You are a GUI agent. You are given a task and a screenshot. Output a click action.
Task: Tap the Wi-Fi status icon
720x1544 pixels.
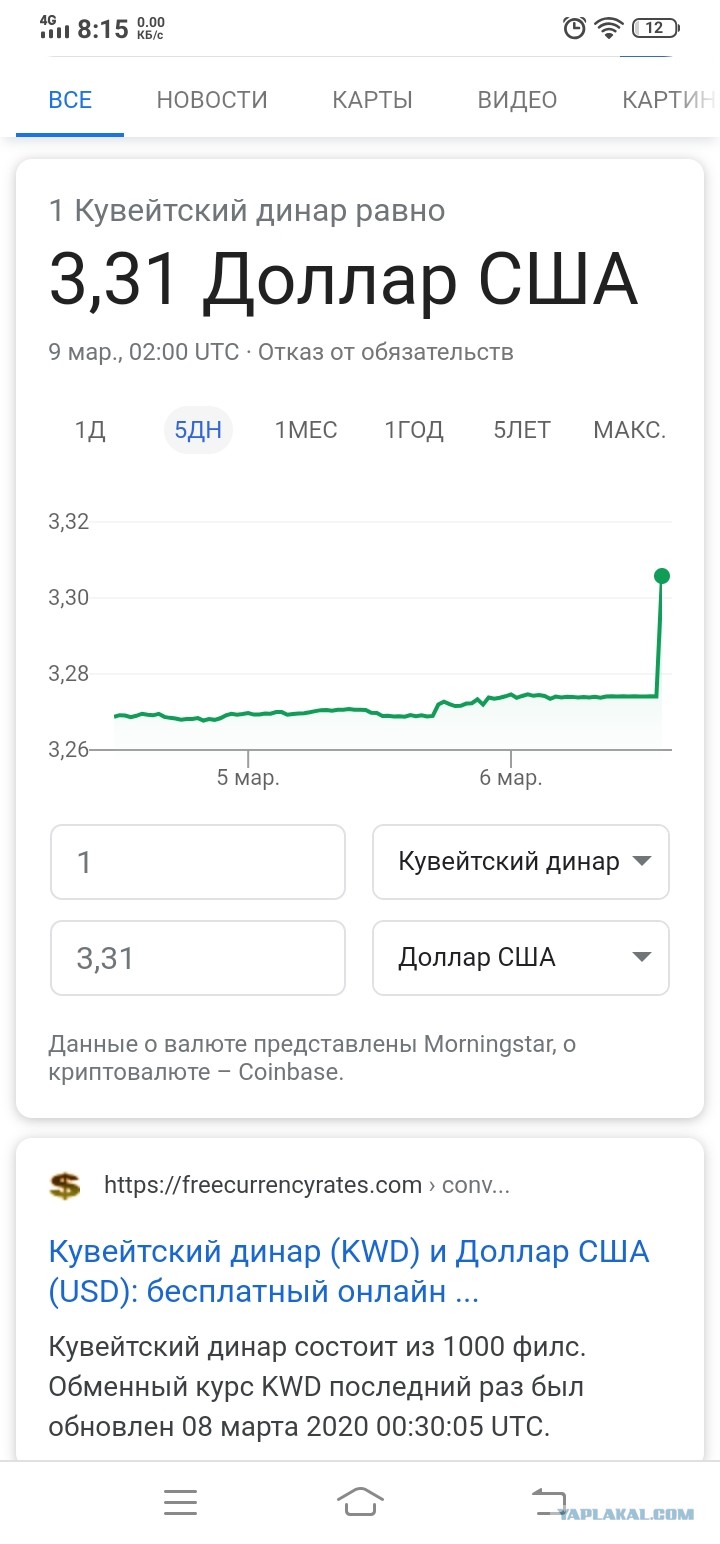pos(608,29)
